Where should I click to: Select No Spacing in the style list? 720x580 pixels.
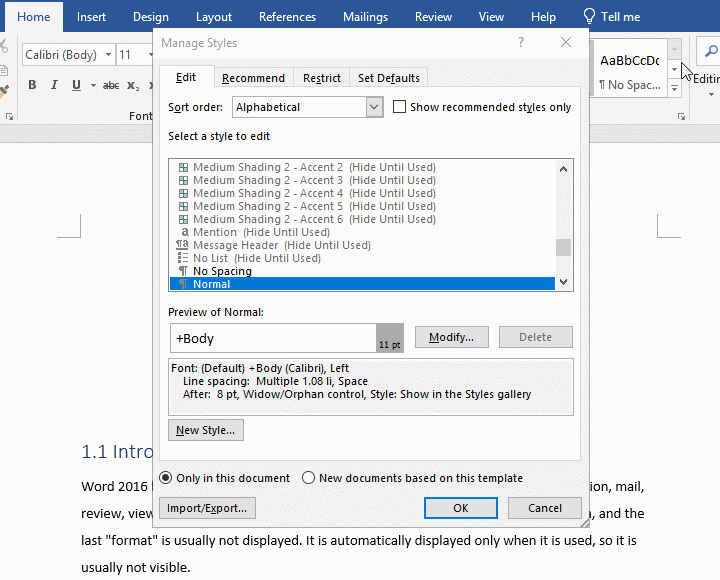pos(222,271)
